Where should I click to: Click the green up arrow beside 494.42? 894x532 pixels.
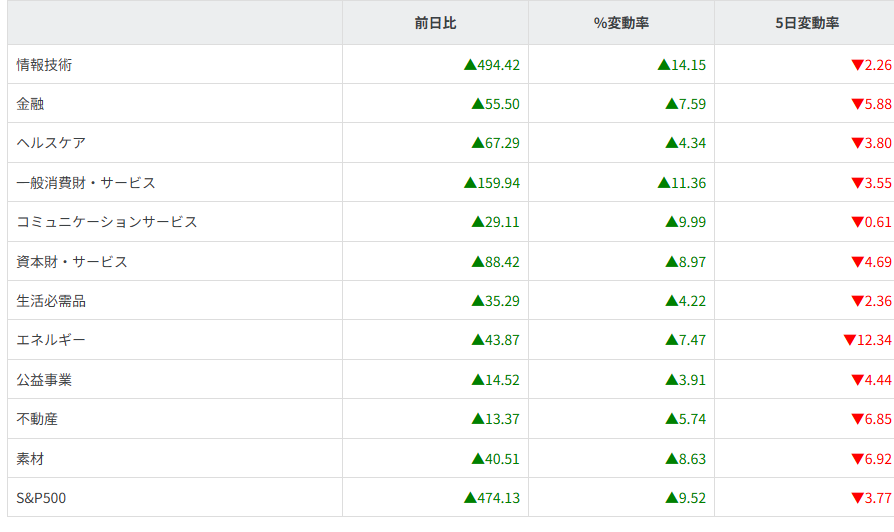(470, 65)
